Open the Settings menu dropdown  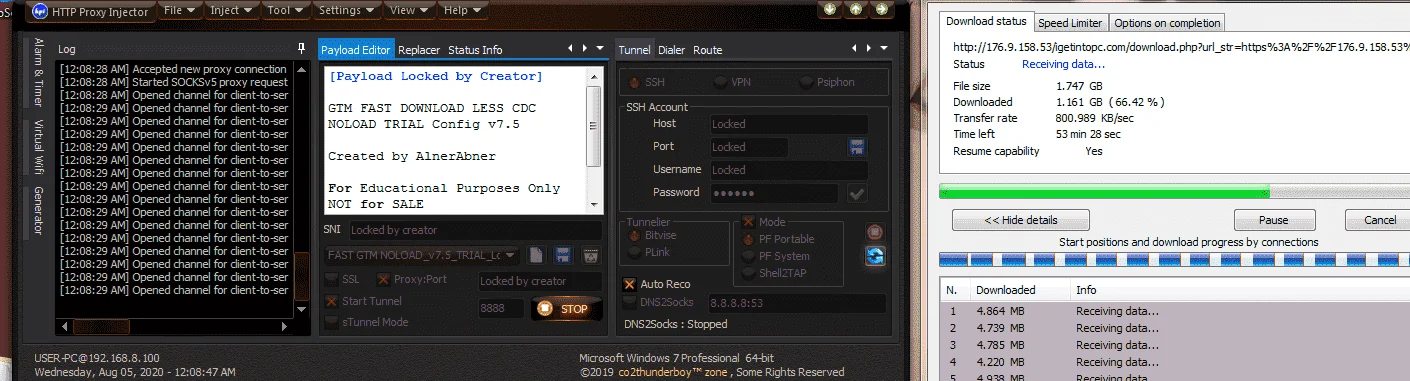click(347, 10)
